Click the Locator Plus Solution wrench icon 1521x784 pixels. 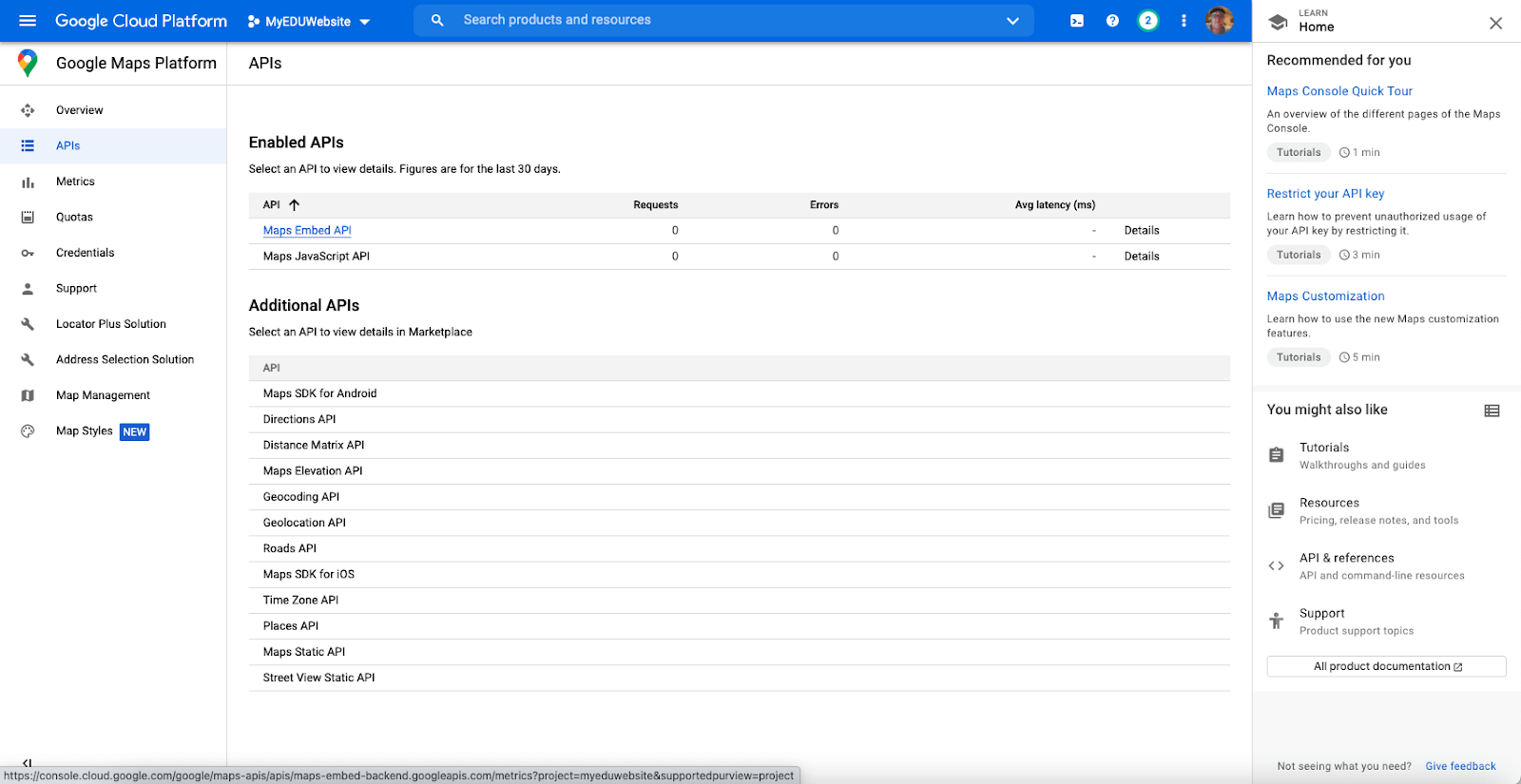[x=28, y=324]
